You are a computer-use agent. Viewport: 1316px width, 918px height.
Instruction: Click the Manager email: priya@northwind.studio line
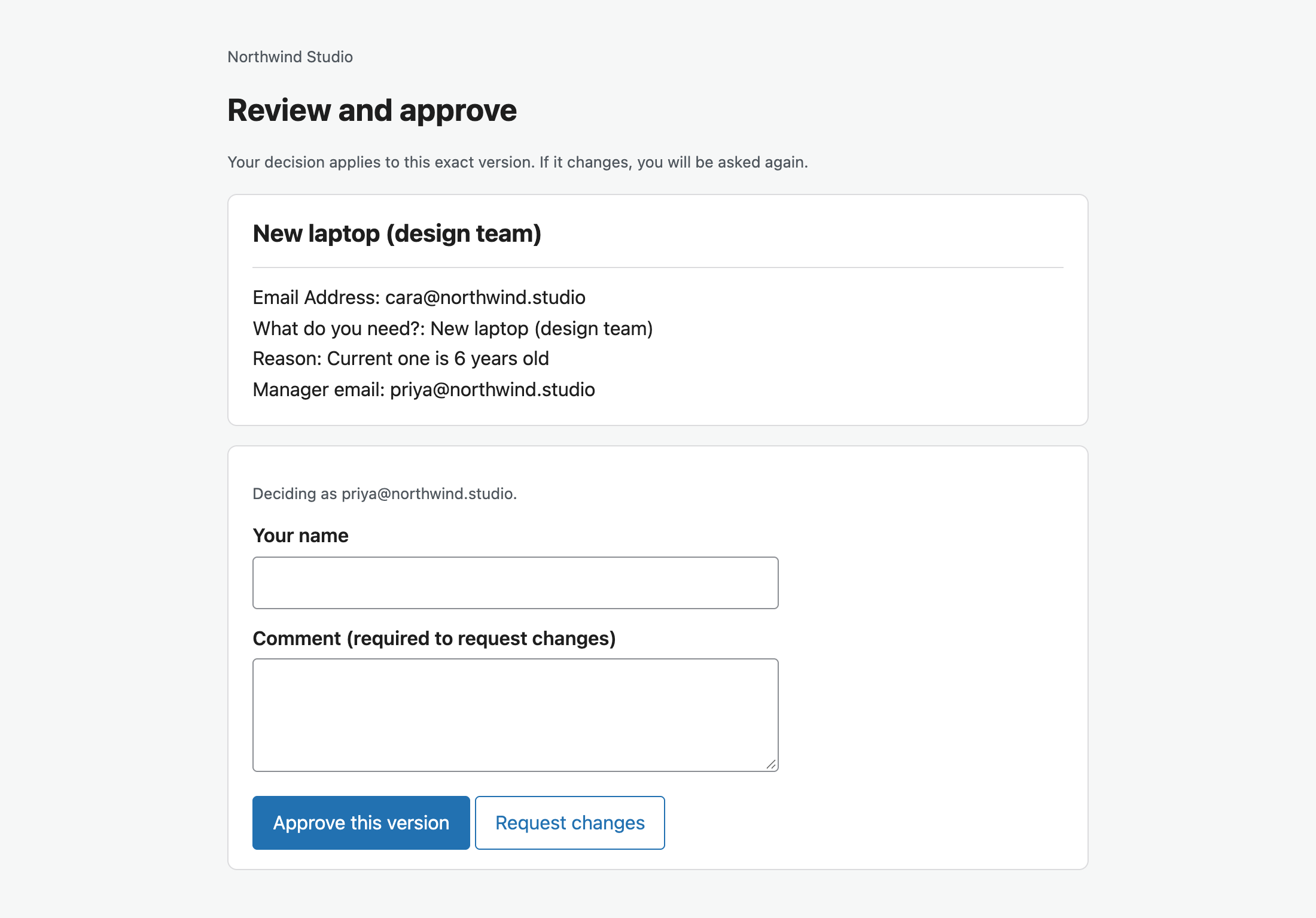point(424,390)
